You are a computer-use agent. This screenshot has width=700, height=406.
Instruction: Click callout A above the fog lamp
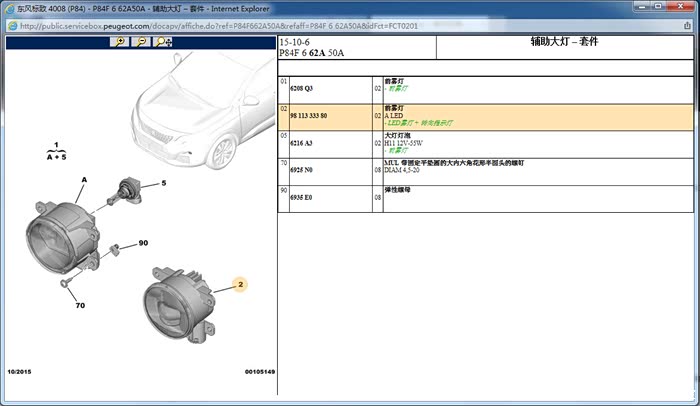pos(84,180)
